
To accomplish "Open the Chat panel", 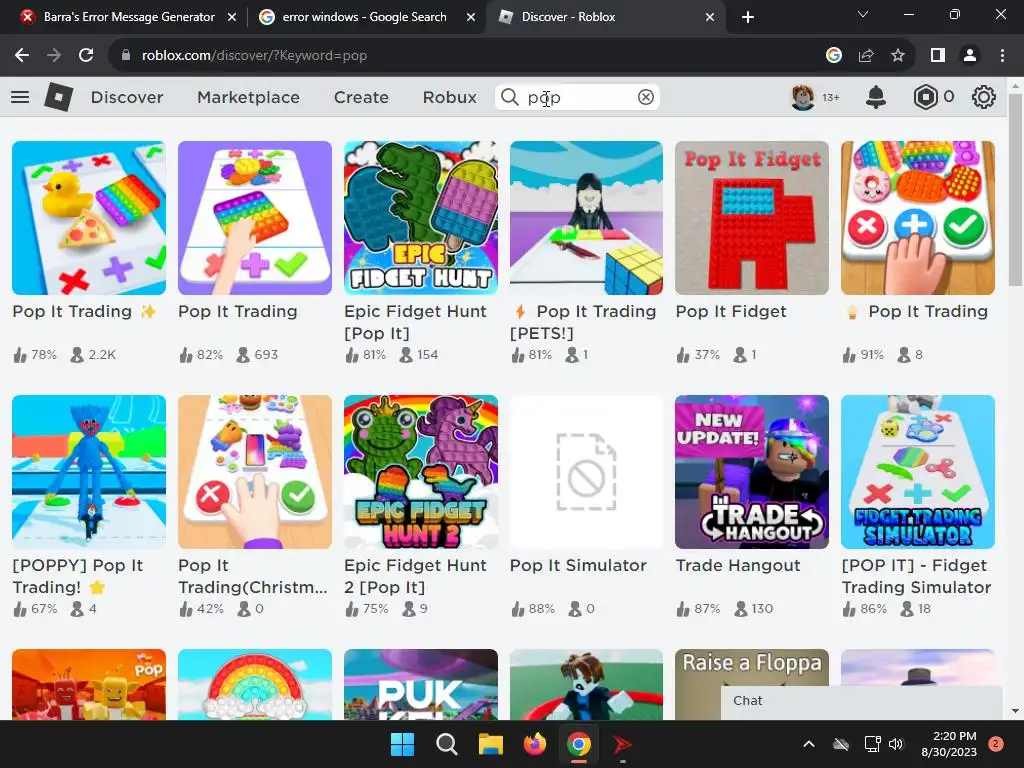I will tap(861, 702).
